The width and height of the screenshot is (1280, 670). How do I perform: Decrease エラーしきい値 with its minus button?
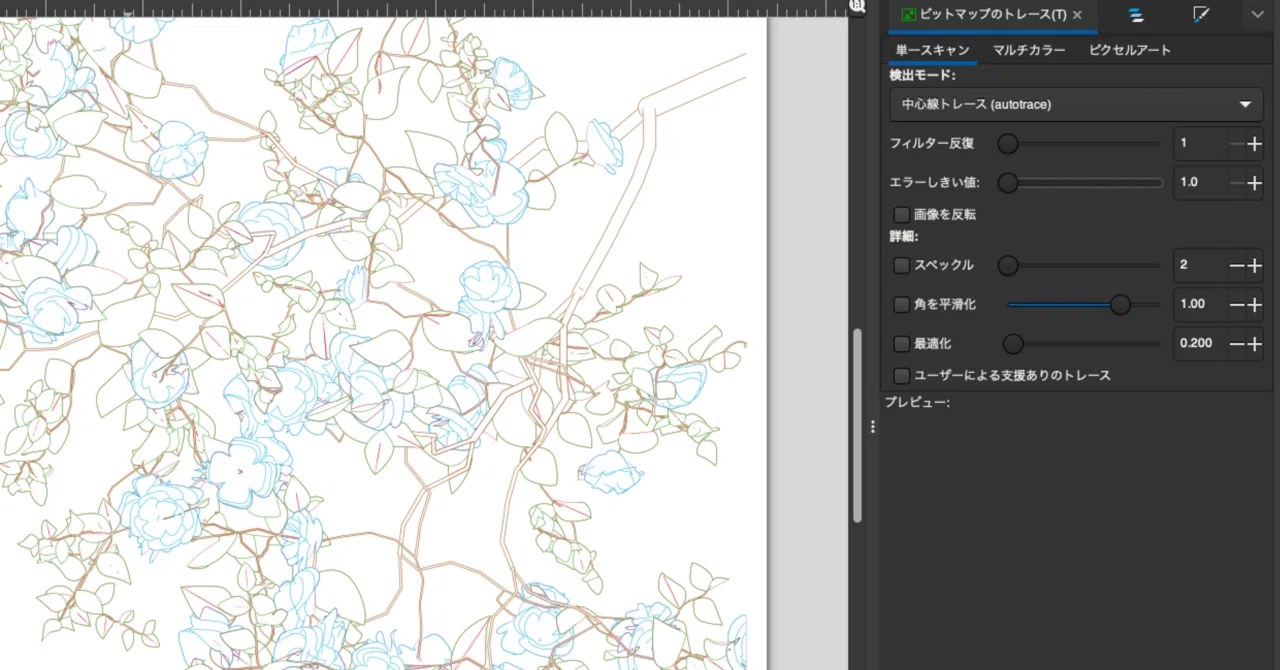coord(1238,183)
